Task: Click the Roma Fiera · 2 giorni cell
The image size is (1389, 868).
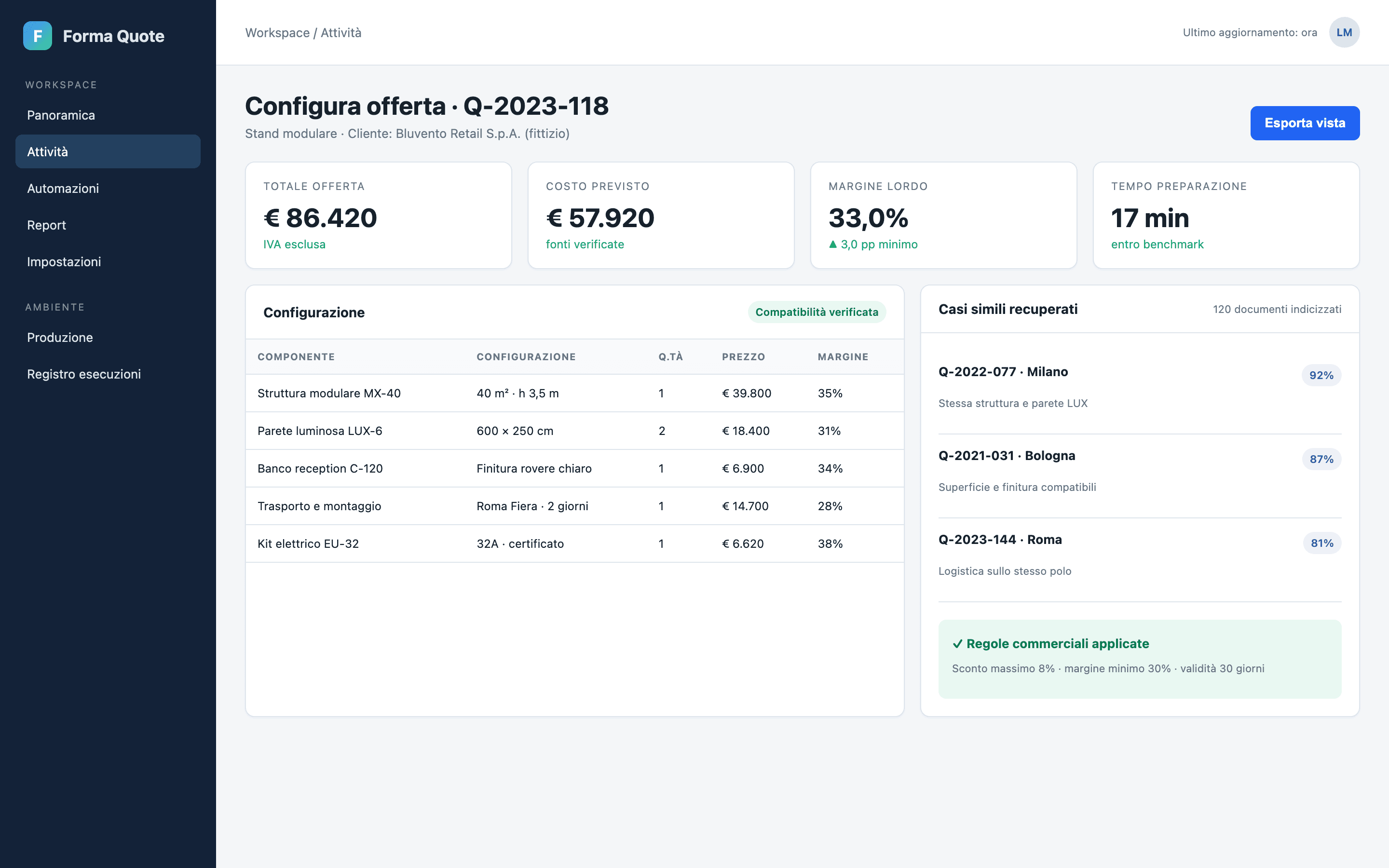Action: point(532,506)
